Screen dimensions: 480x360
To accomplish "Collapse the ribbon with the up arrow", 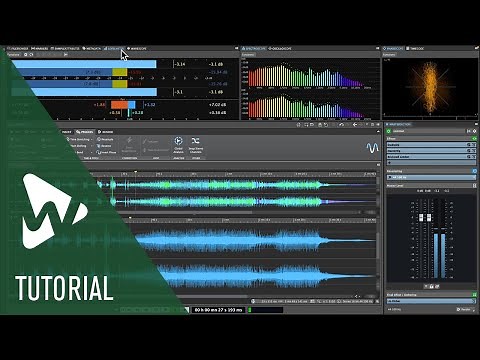I will [378, 132].
